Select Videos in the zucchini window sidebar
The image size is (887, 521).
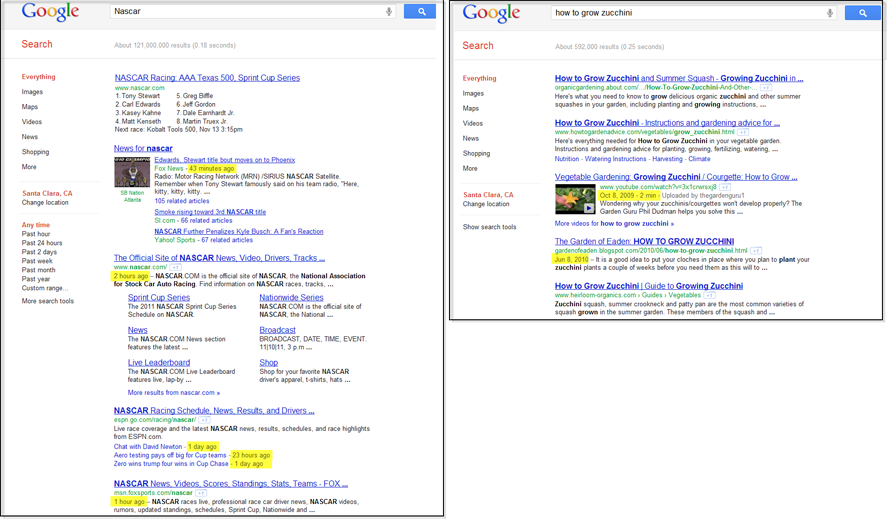point(473,123)
